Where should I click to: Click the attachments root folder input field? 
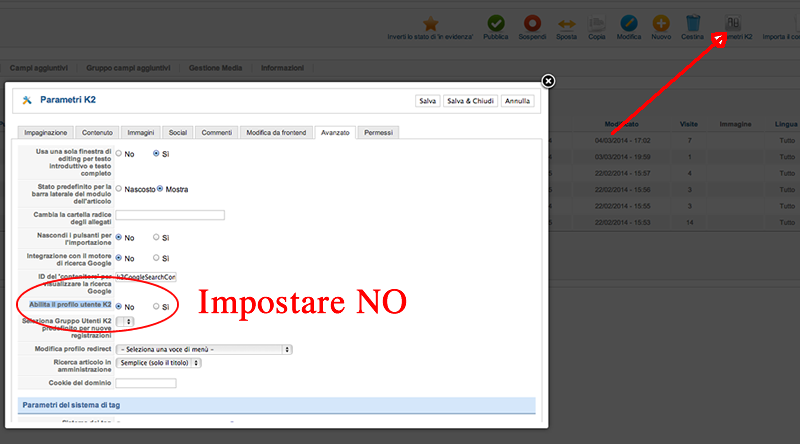click(x=170, y=215)
